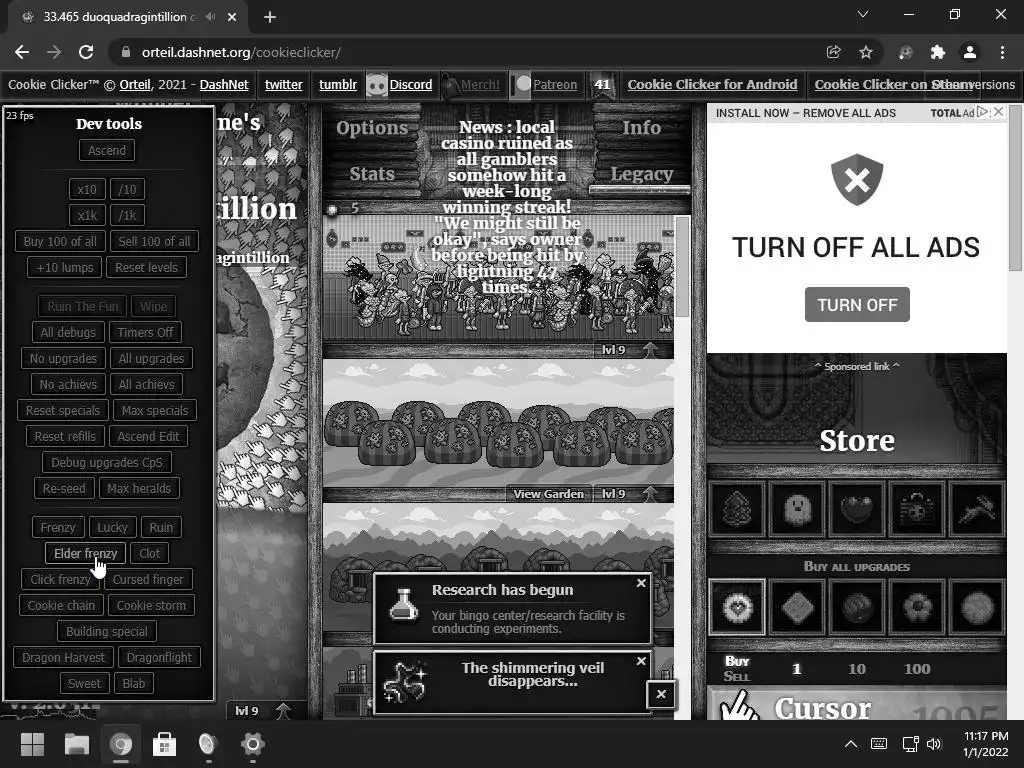Click the TURN OFF ads button
Image resolution: width=1024 pixels, height=768 pixels.
[x=857, y=305]
